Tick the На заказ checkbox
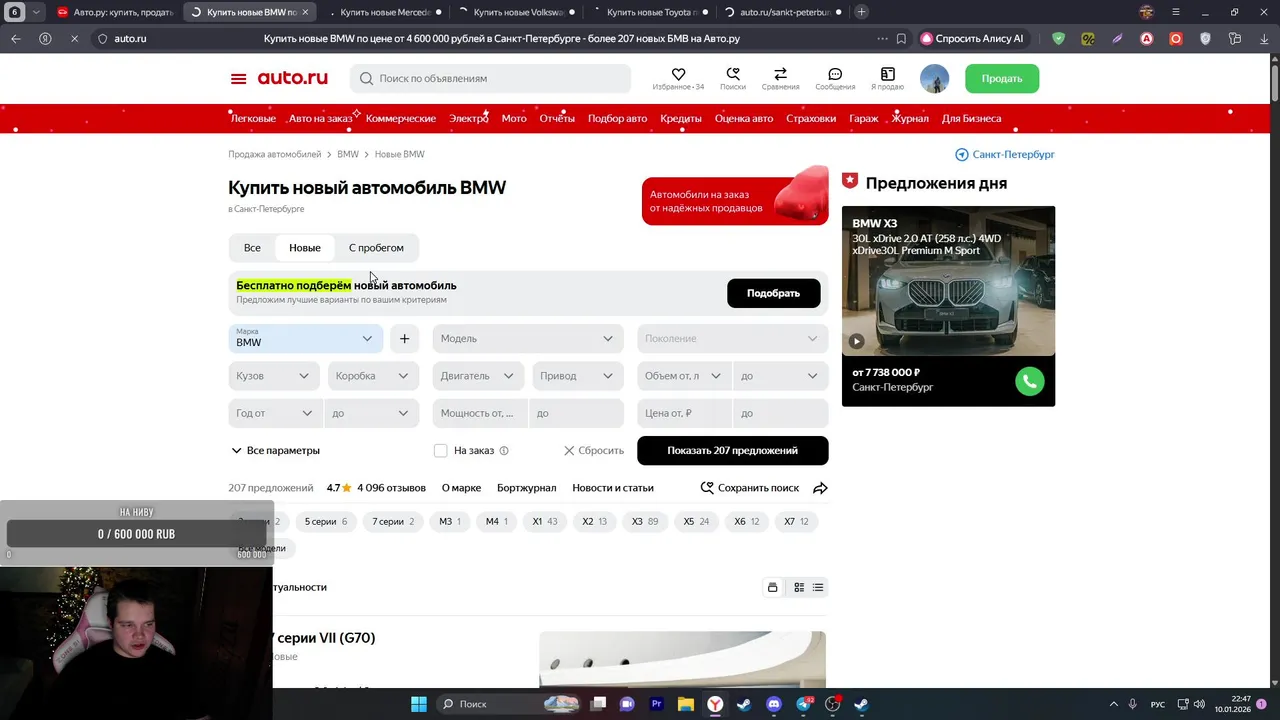Image resolution: width=1280 pixels, height=720 pixels. [x=440, y=451]
